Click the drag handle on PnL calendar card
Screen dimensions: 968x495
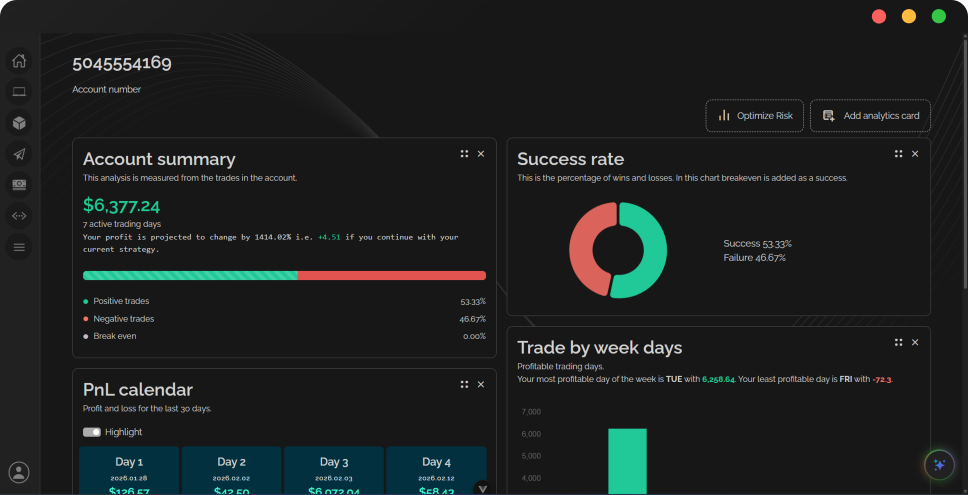[x=464, y=384]
